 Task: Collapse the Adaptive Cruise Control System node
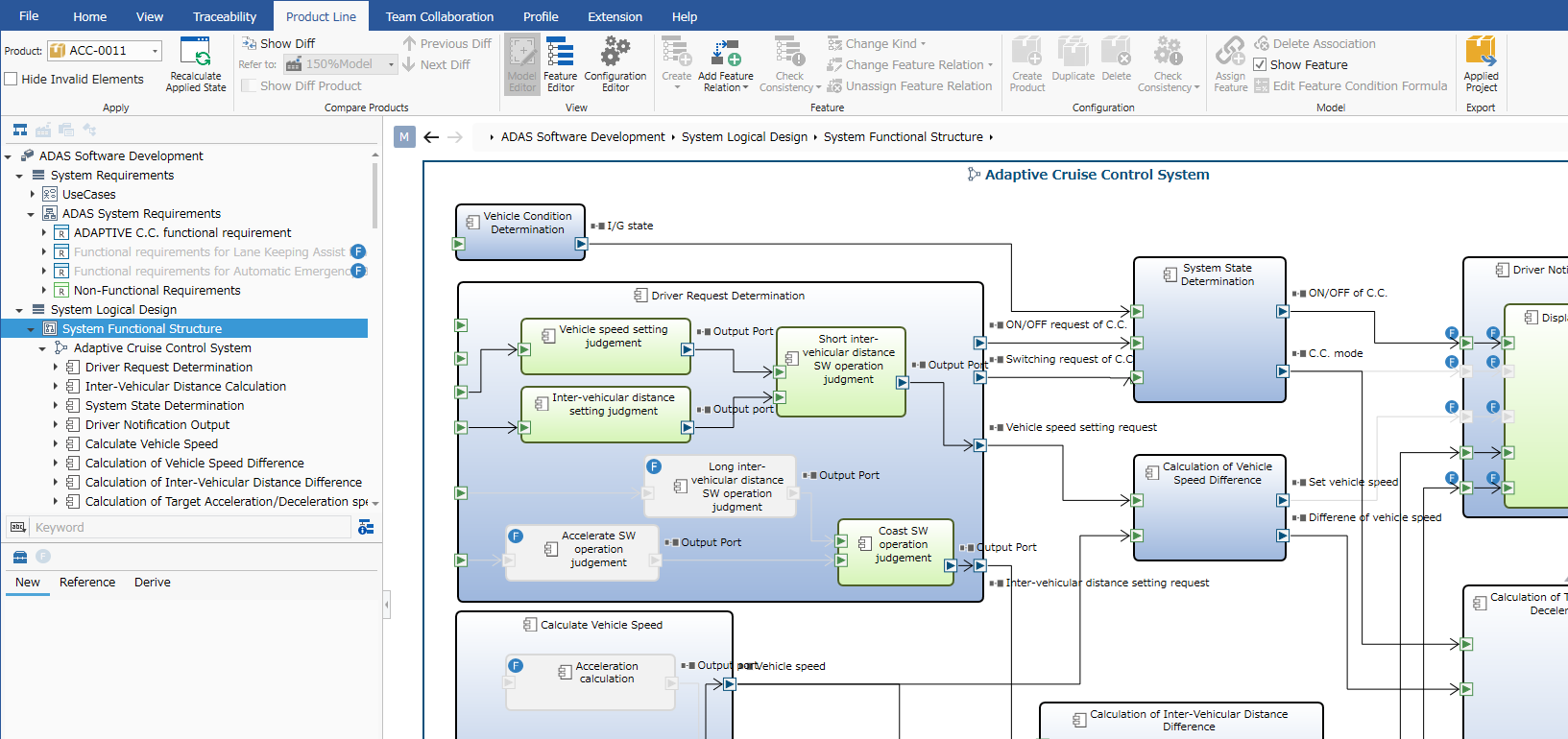(42, 348)
